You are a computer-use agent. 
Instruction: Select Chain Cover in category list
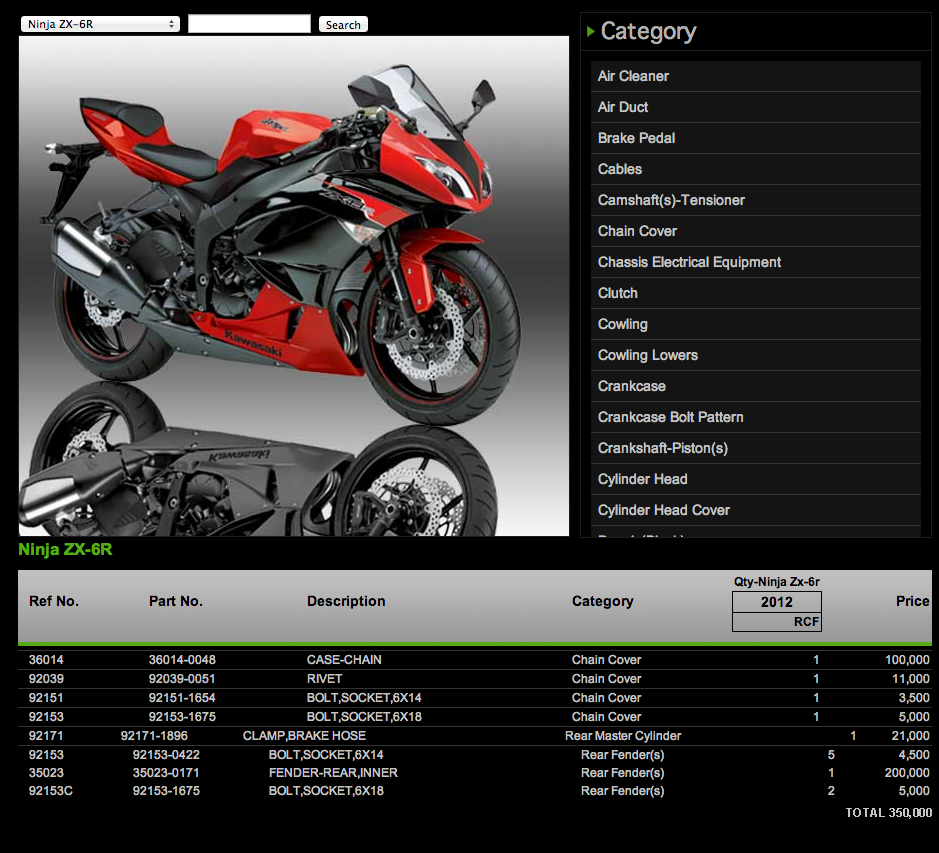click(755, 231)
